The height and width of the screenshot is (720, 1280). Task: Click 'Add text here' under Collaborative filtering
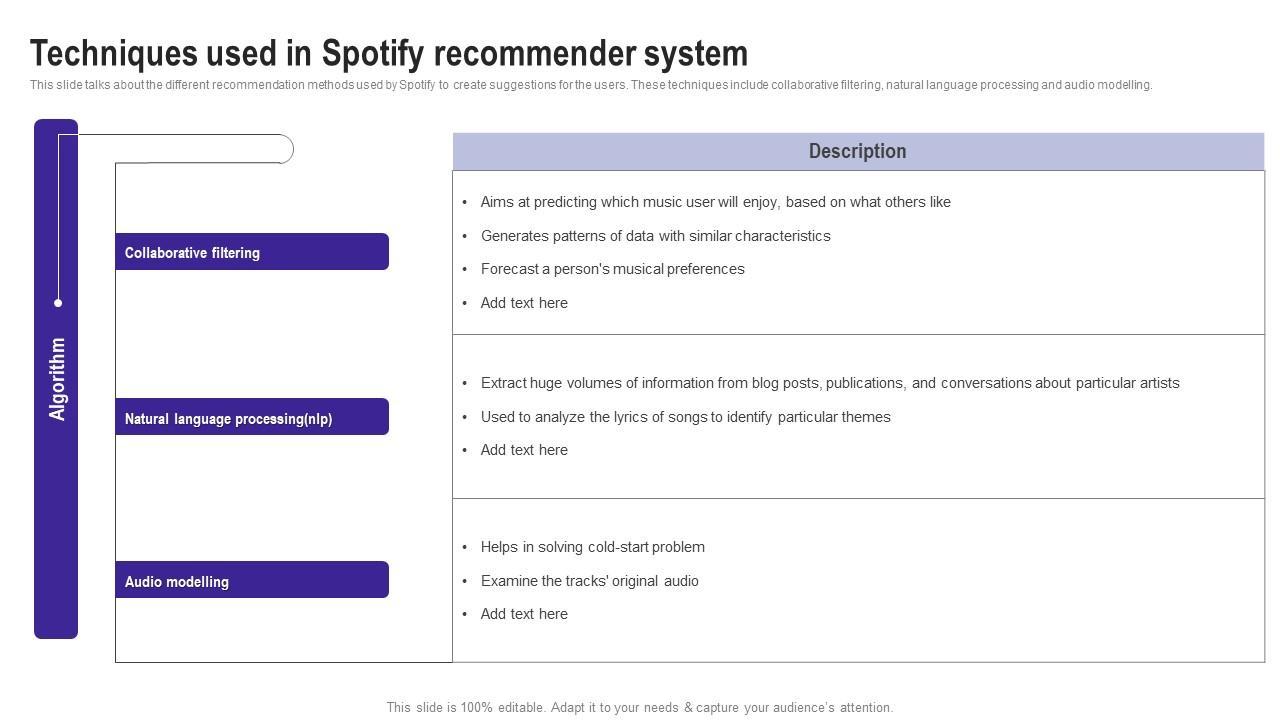pyautogui.click(x=524, y=303)
